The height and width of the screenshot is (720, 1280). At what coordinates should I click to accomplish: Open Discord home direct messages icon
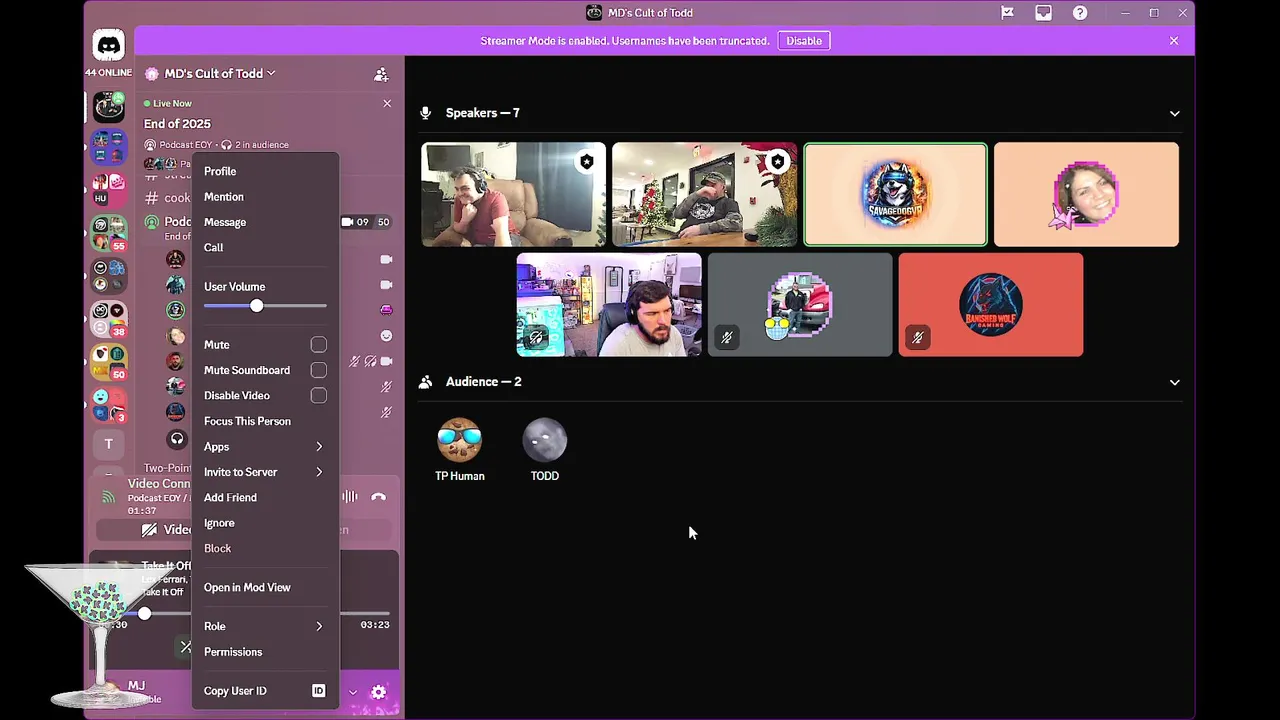pyautogui.click(x=108, y=45)
